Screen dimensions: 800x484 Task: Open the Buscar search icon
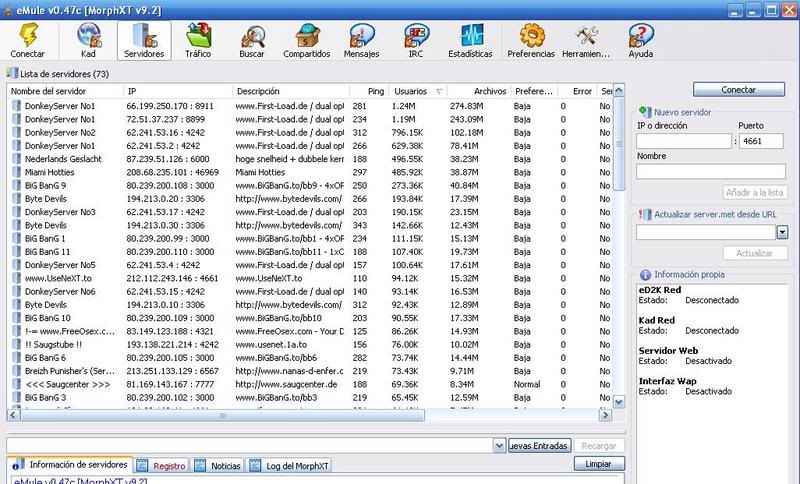tap(253, 36)
